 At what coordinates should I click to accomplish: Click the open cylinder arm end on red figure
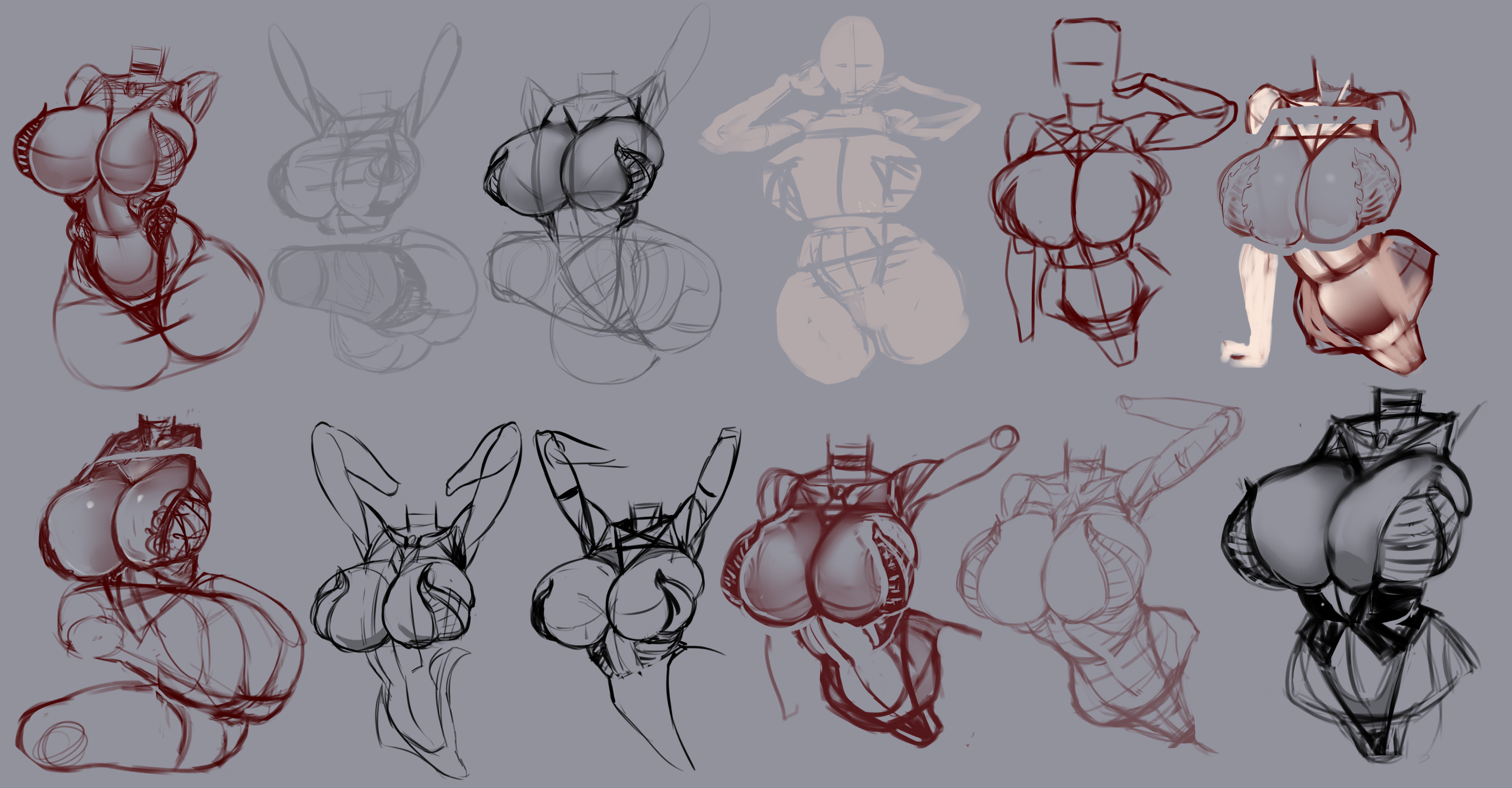1005,438
